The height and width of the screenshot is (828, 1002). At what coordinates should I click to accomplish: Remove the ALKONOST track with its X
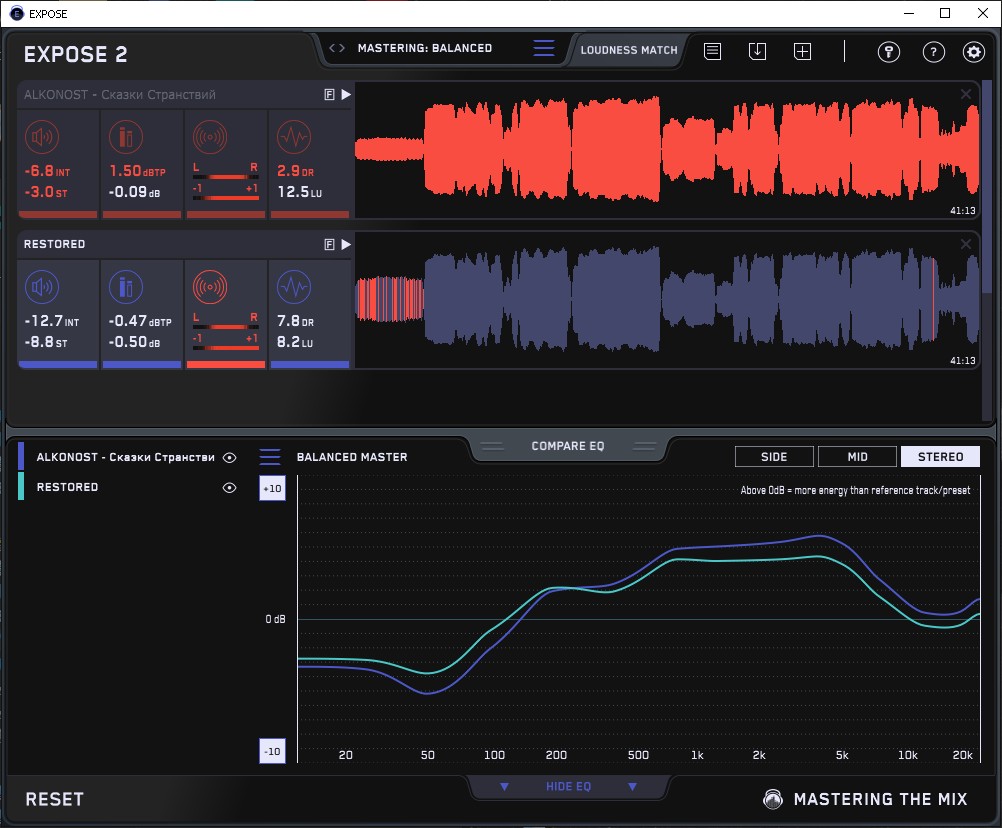[x=966, y=94]
